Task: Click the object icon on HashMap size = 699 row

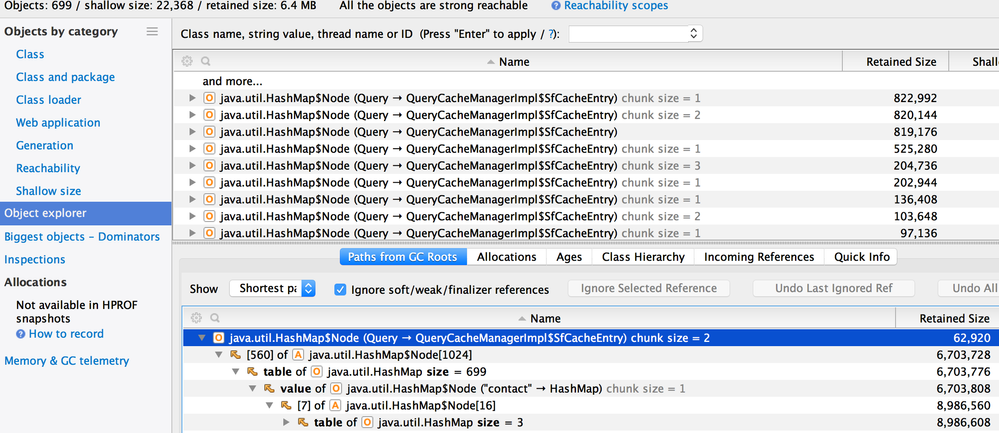Action: click(x=319, y=372)
